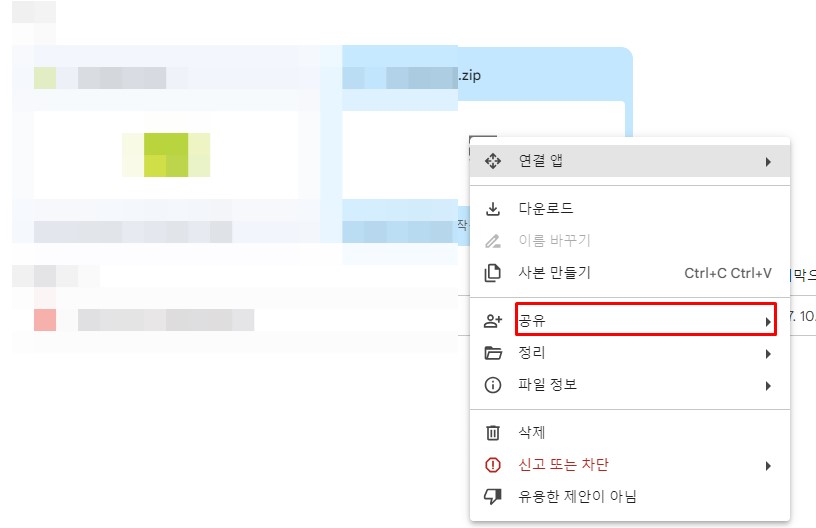Expand the 연결 앱 submenu arrow

[x=768, y=162]
